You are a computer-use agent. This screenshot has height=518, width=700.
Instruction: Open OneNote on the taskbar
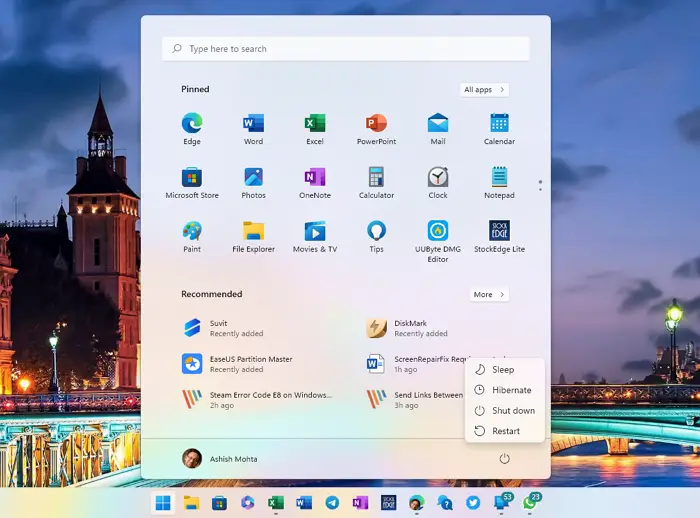360,503
